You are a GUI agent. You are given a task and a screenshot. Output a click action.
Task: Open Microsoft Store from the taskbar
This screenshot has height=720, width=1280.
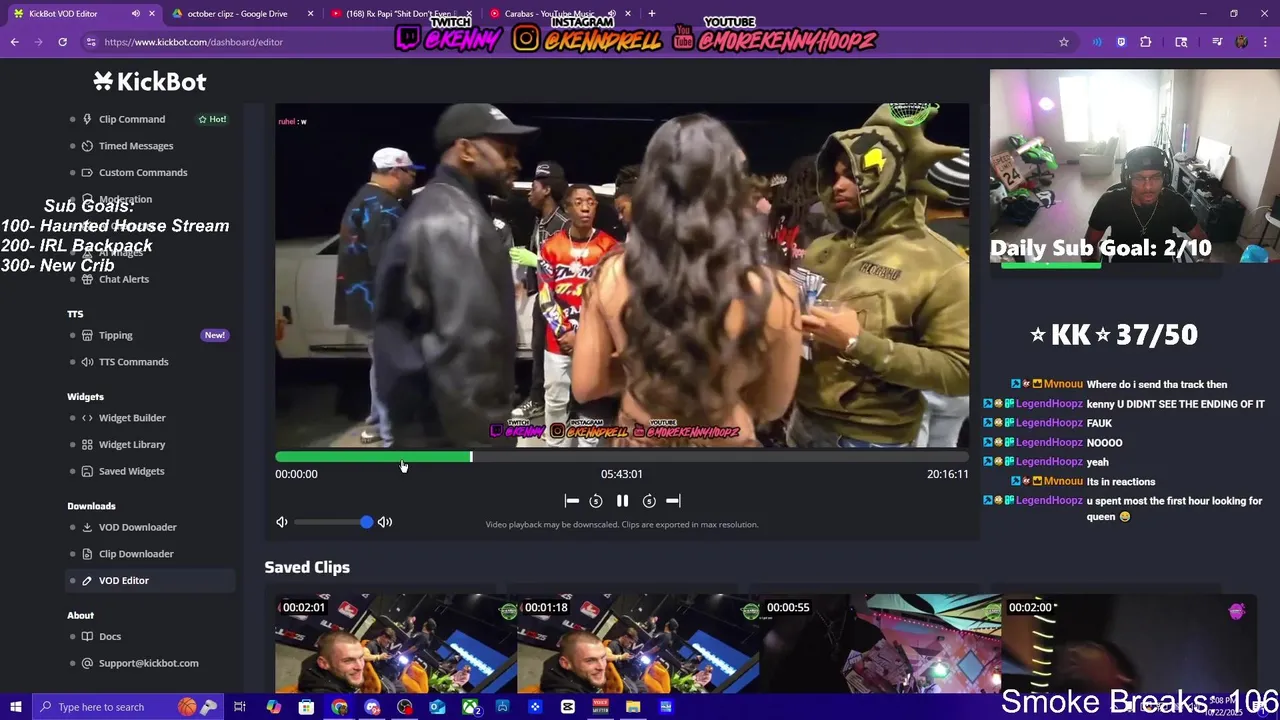tap(306, 707)
